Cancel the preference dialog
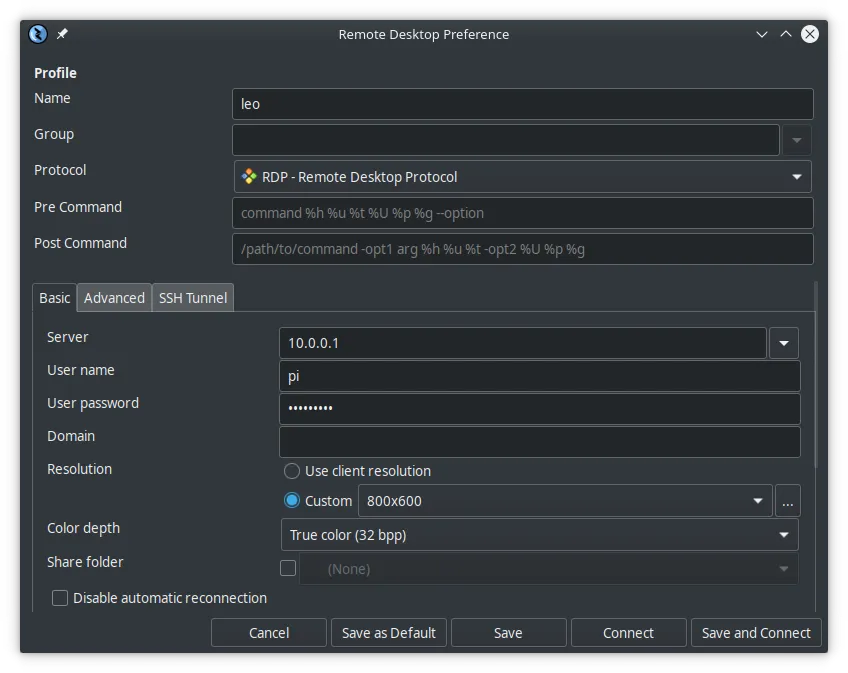848x673 pixels. (x=268, y=632)
